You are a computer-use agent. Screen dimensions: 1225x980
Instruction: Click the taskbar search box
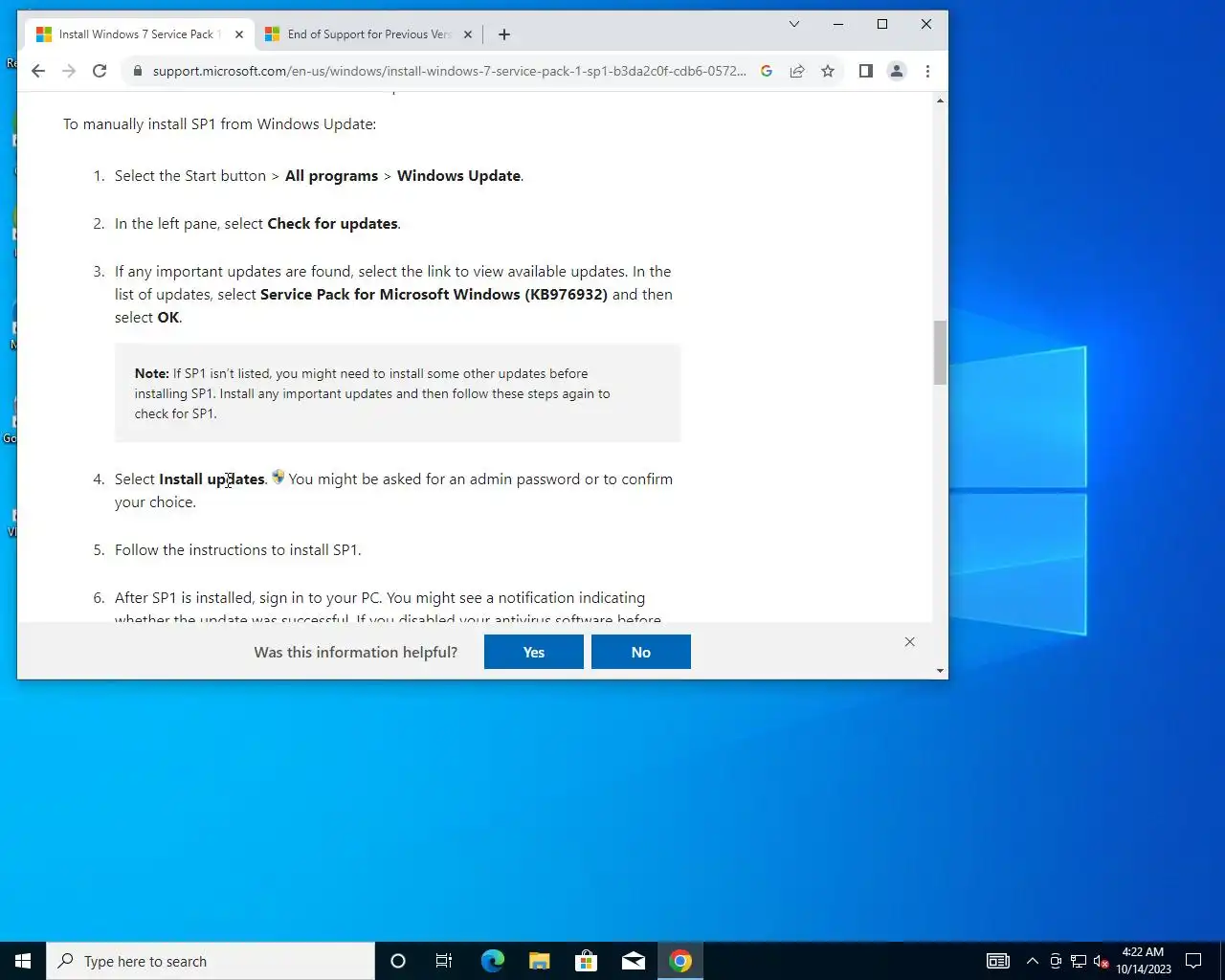click(x=211, y=961)
